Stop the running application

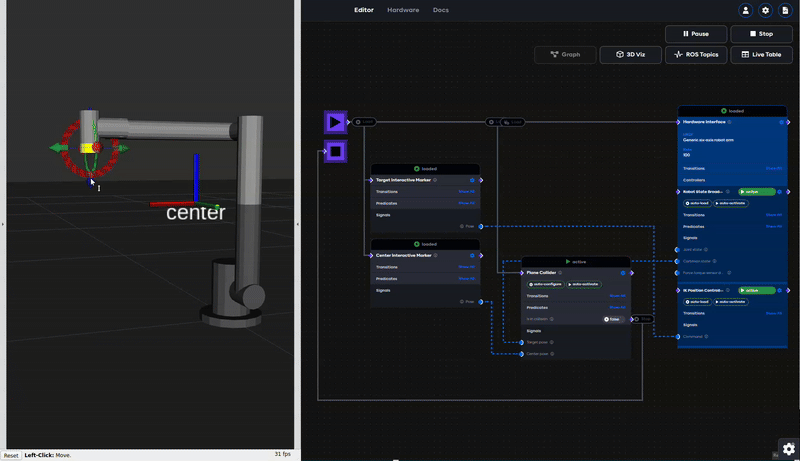761,34
